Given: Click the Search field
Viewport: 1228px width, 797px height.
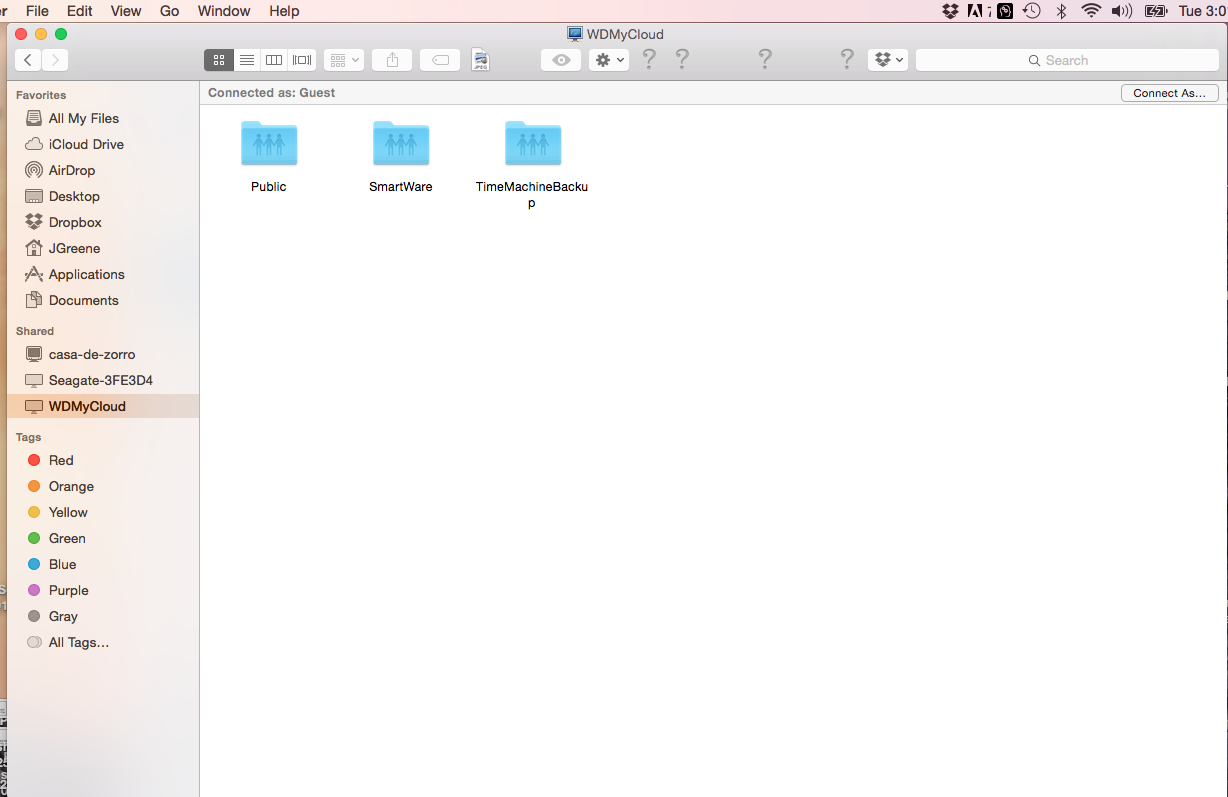Looking at the screenshot, I should (1067, 60).
